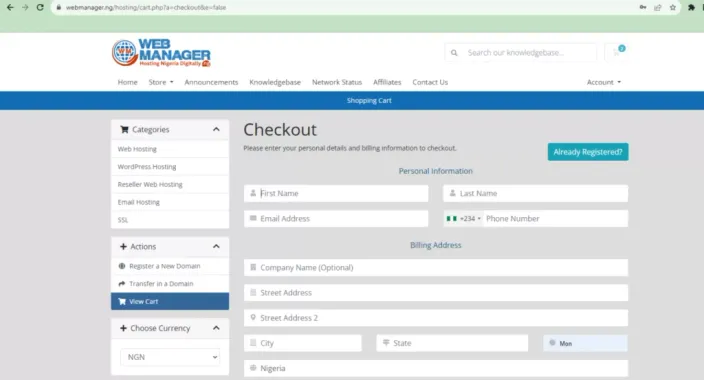Select SSL category
Viewport: 704px width, 380px height.
pos(170,220)
